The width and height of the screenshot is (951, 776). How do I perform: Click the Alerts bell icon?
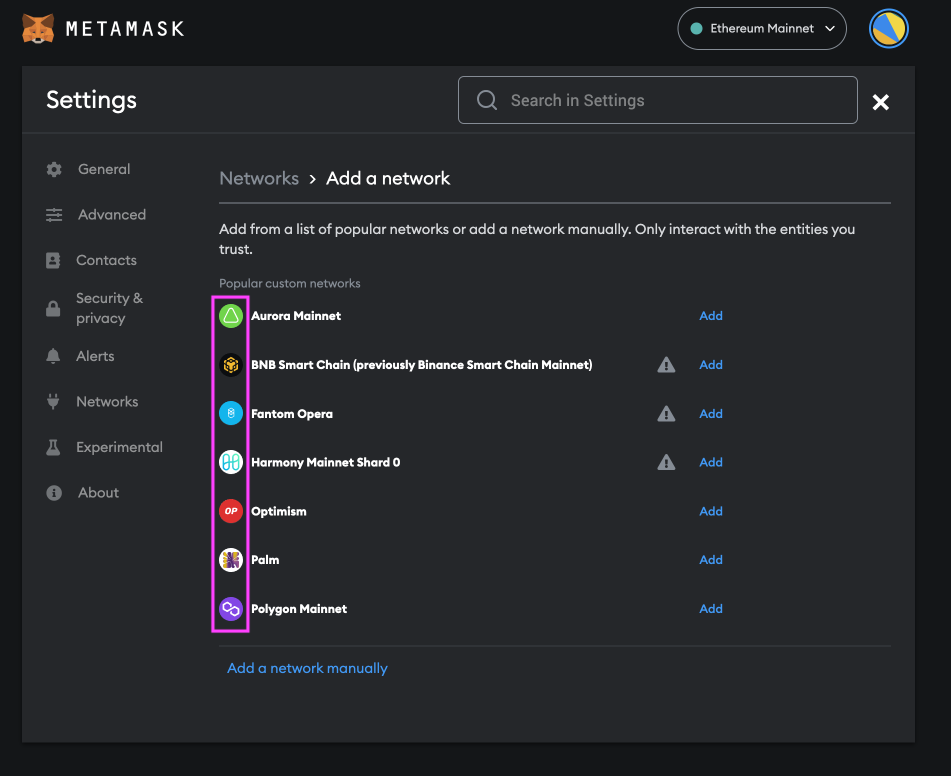click(53, 356)
